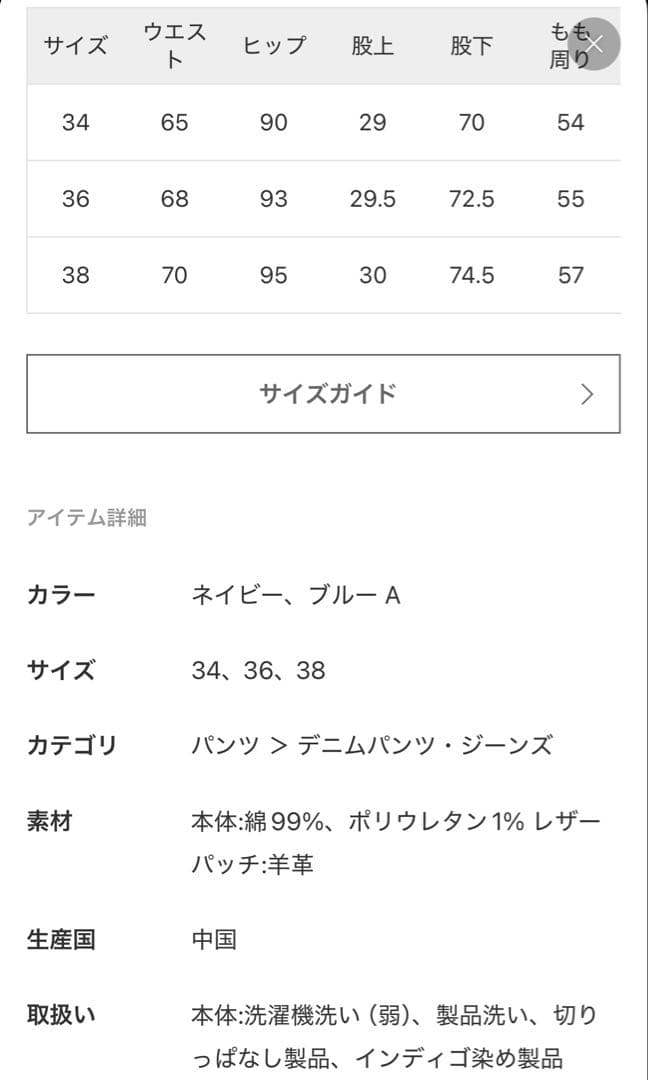Close the size chart overlay with the X icon
The image size is (648, 1080).
click(594, 44)
